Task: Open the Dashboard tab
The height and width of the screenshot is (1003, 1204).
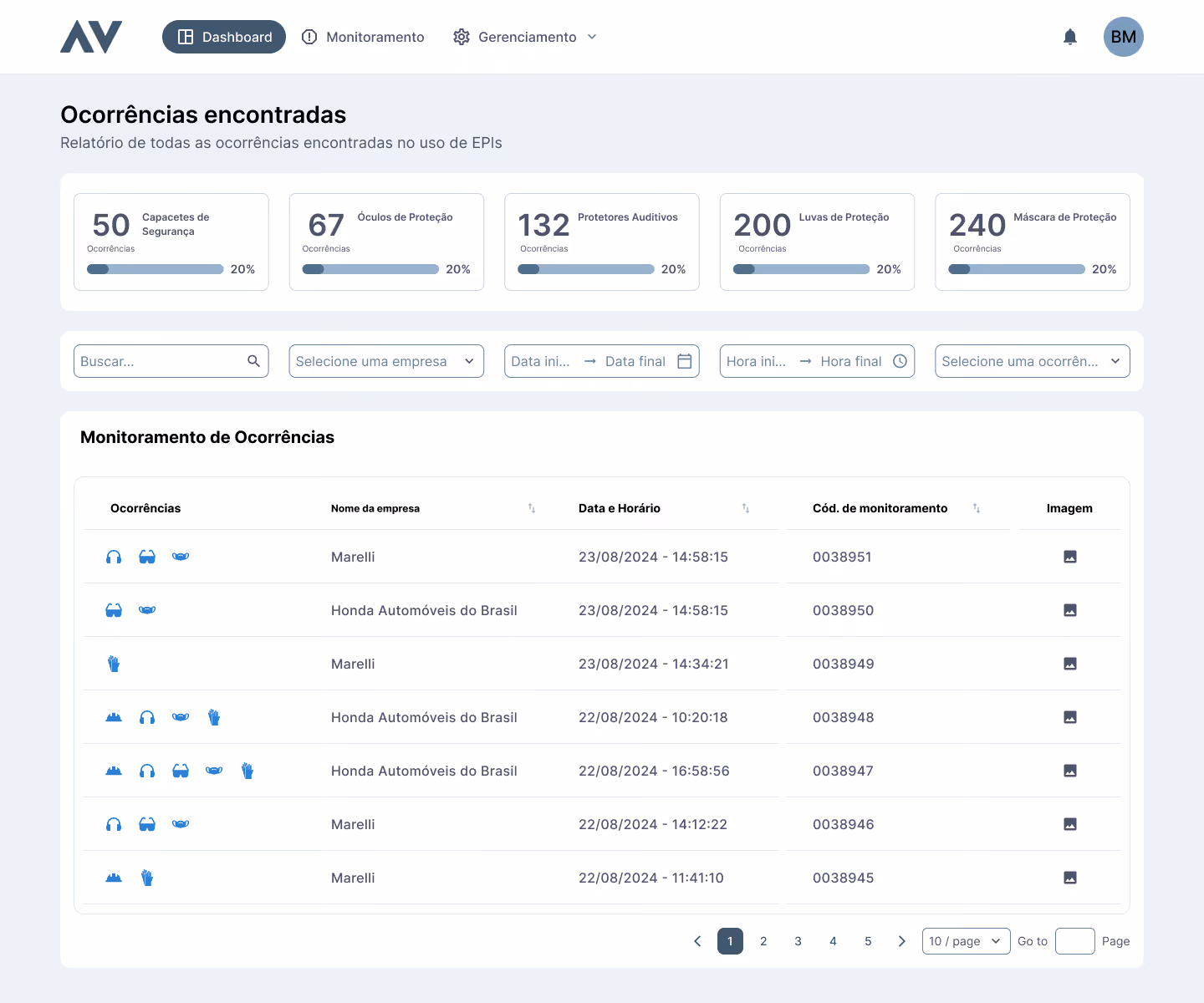Action: [x=223, y=37]
